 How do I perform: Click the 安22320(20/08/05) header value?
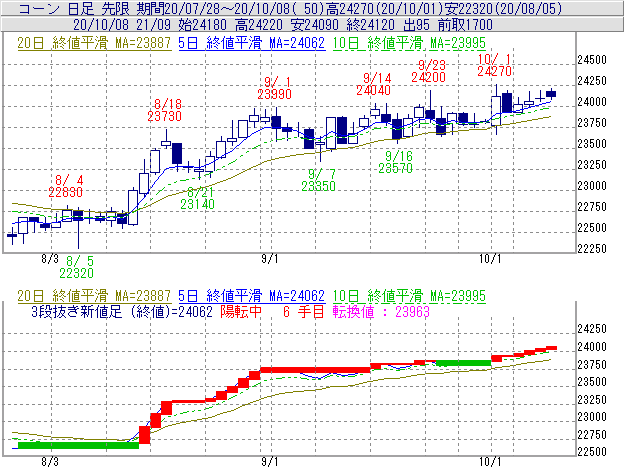505,8
